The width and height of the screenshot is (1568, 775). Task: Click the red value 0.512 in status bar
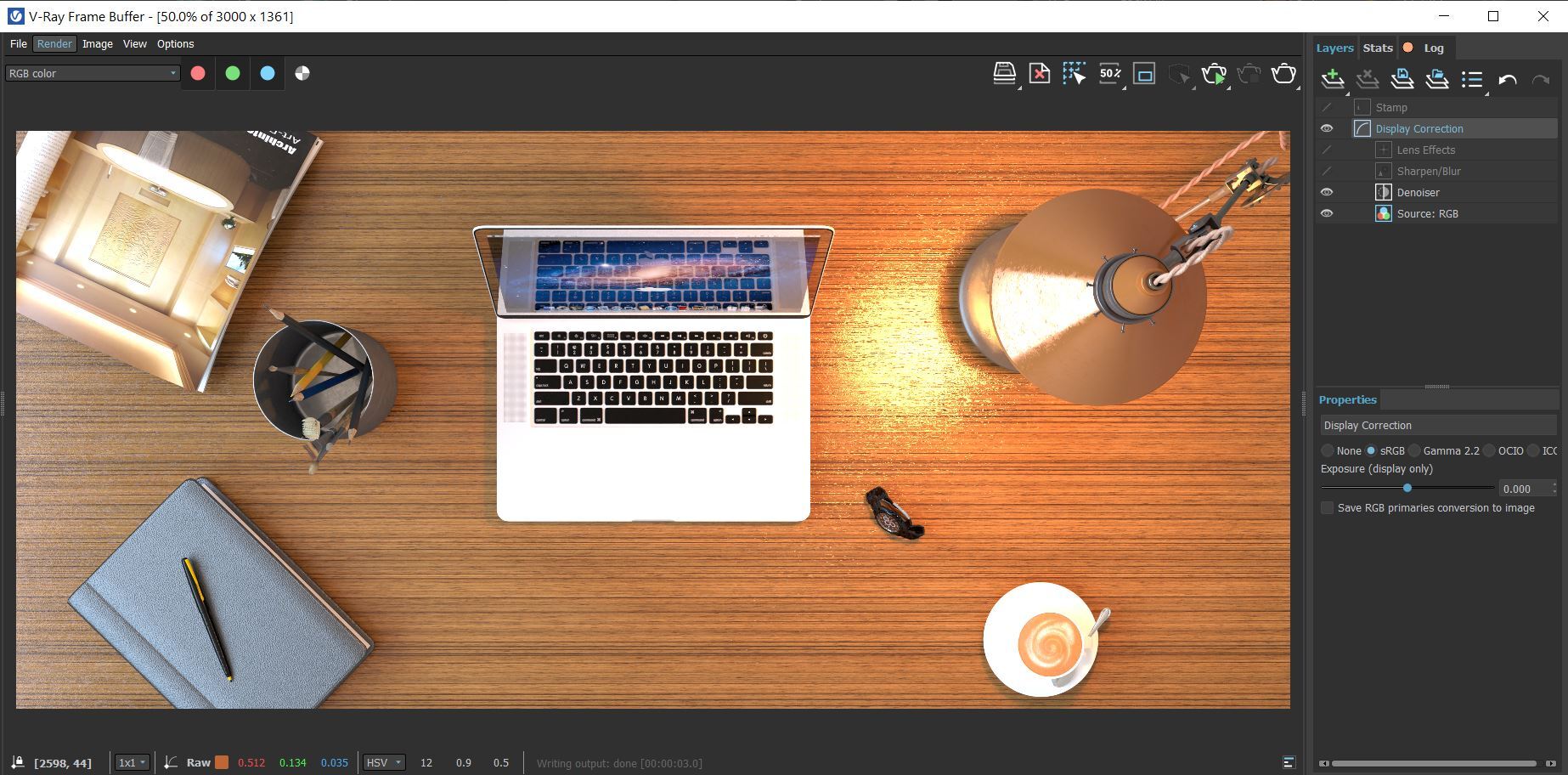click(251, 762)
